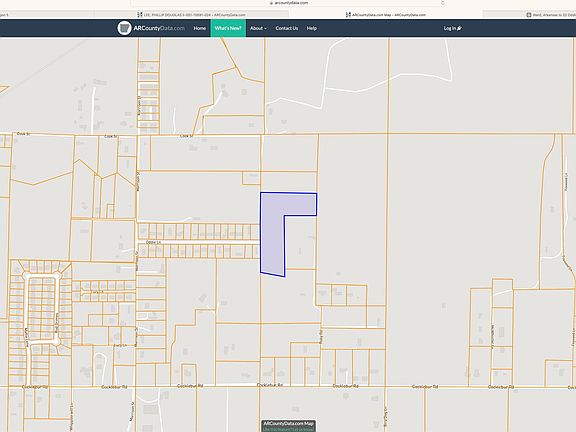Reload page using browser refresh icon
The height and width of the screenshot is (432, 576).
[443, 3]
